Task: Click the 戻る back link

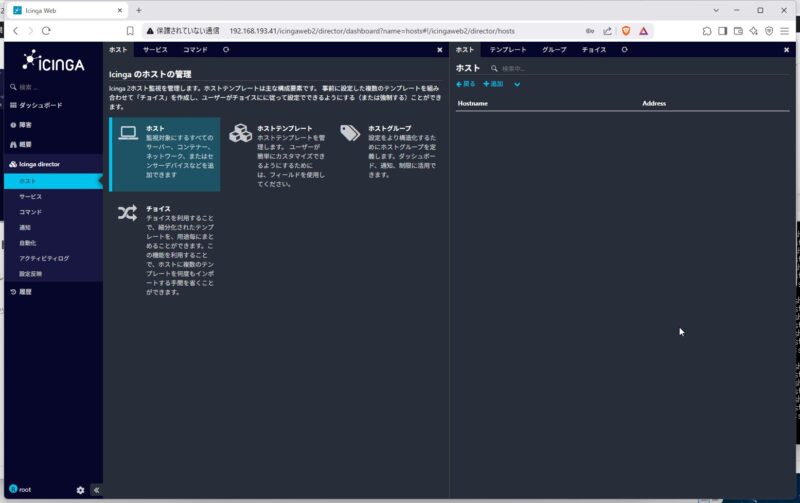Action: point(465,84)
